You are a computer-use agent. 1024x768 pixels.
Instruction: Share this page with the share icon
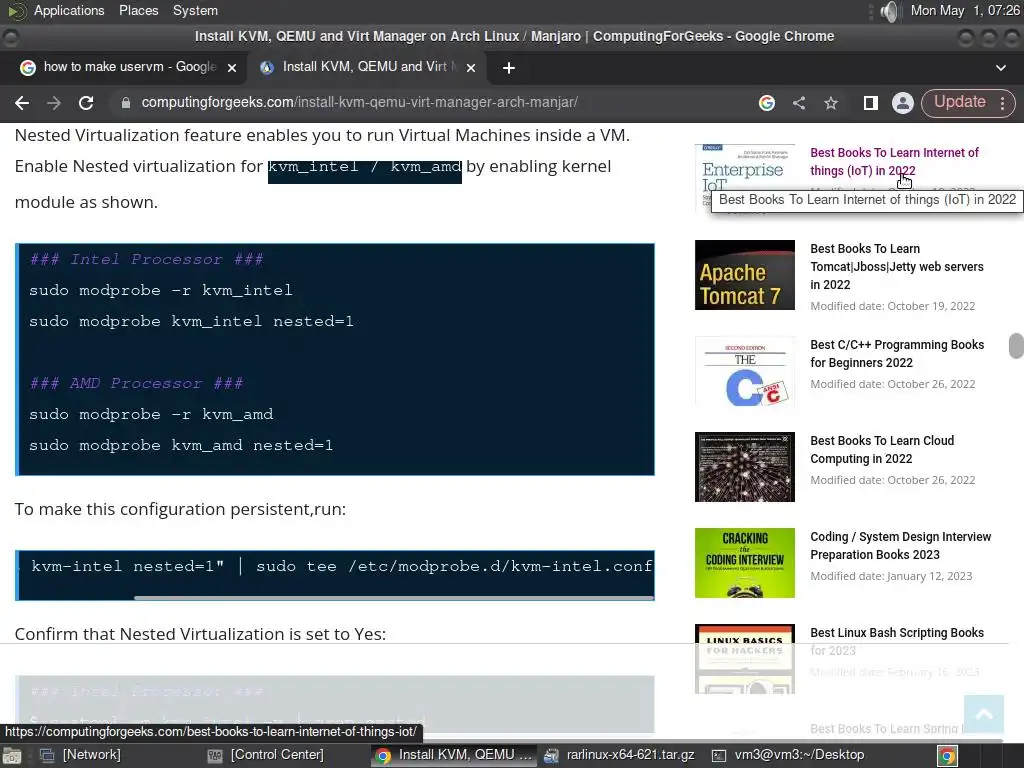(799, 103)
